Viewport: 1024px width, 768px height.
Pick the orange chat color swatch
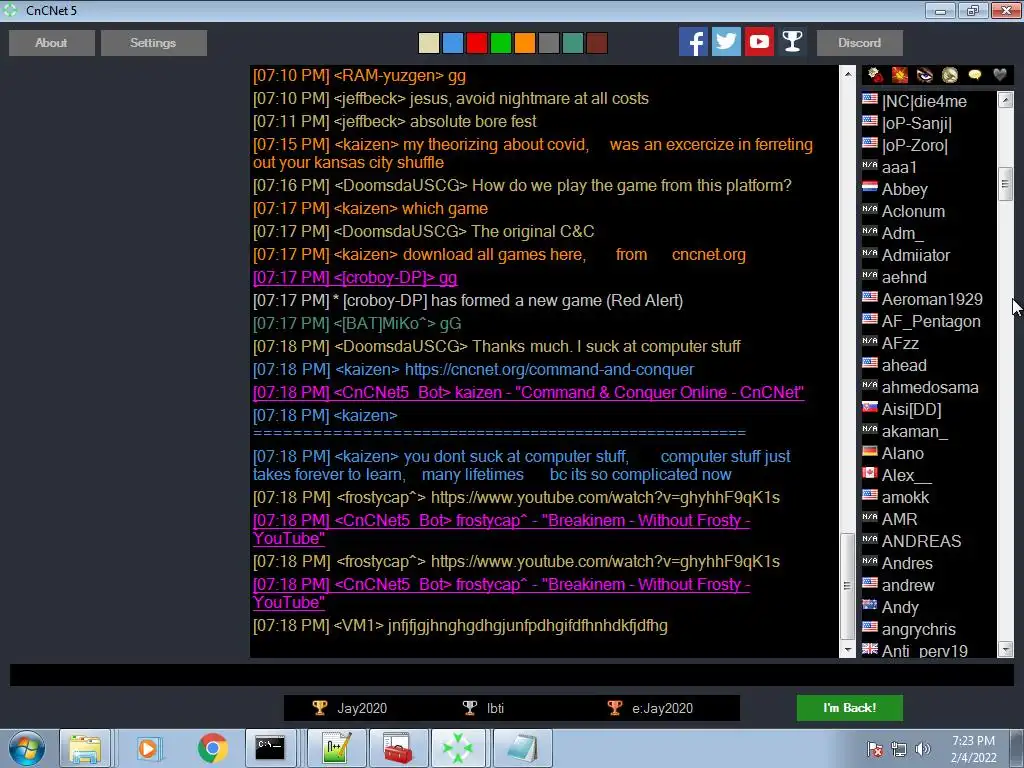(x=524, y=43)
